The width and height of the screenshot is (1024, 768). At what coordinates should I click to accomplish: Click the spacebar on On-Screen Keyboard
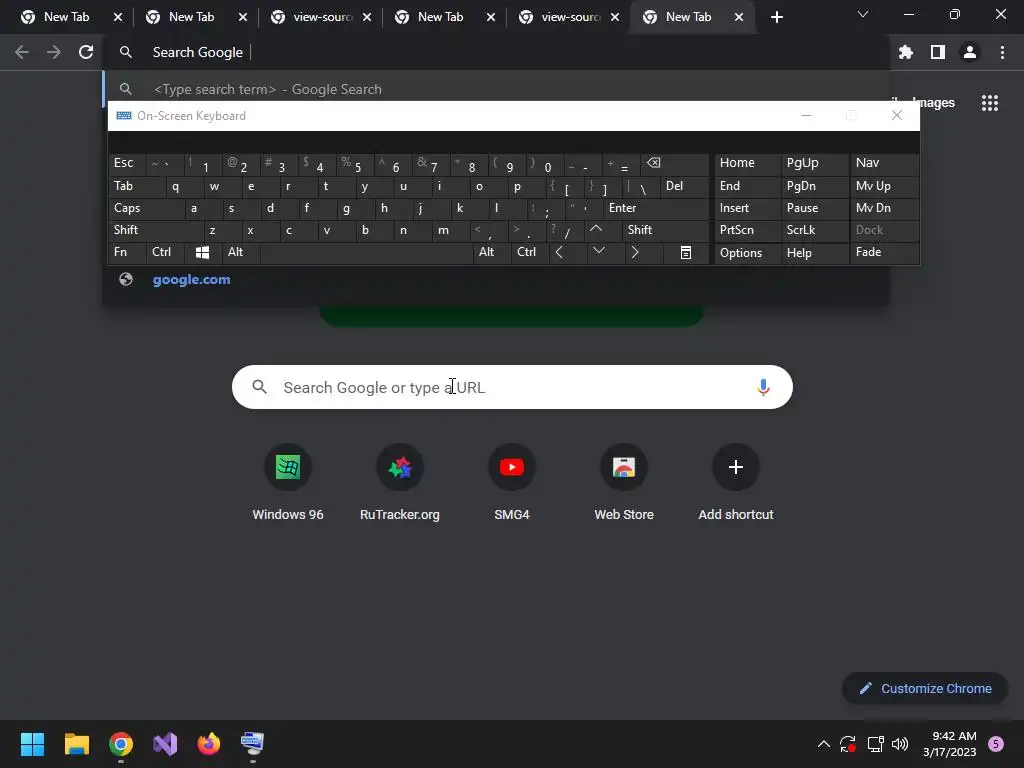366,252
